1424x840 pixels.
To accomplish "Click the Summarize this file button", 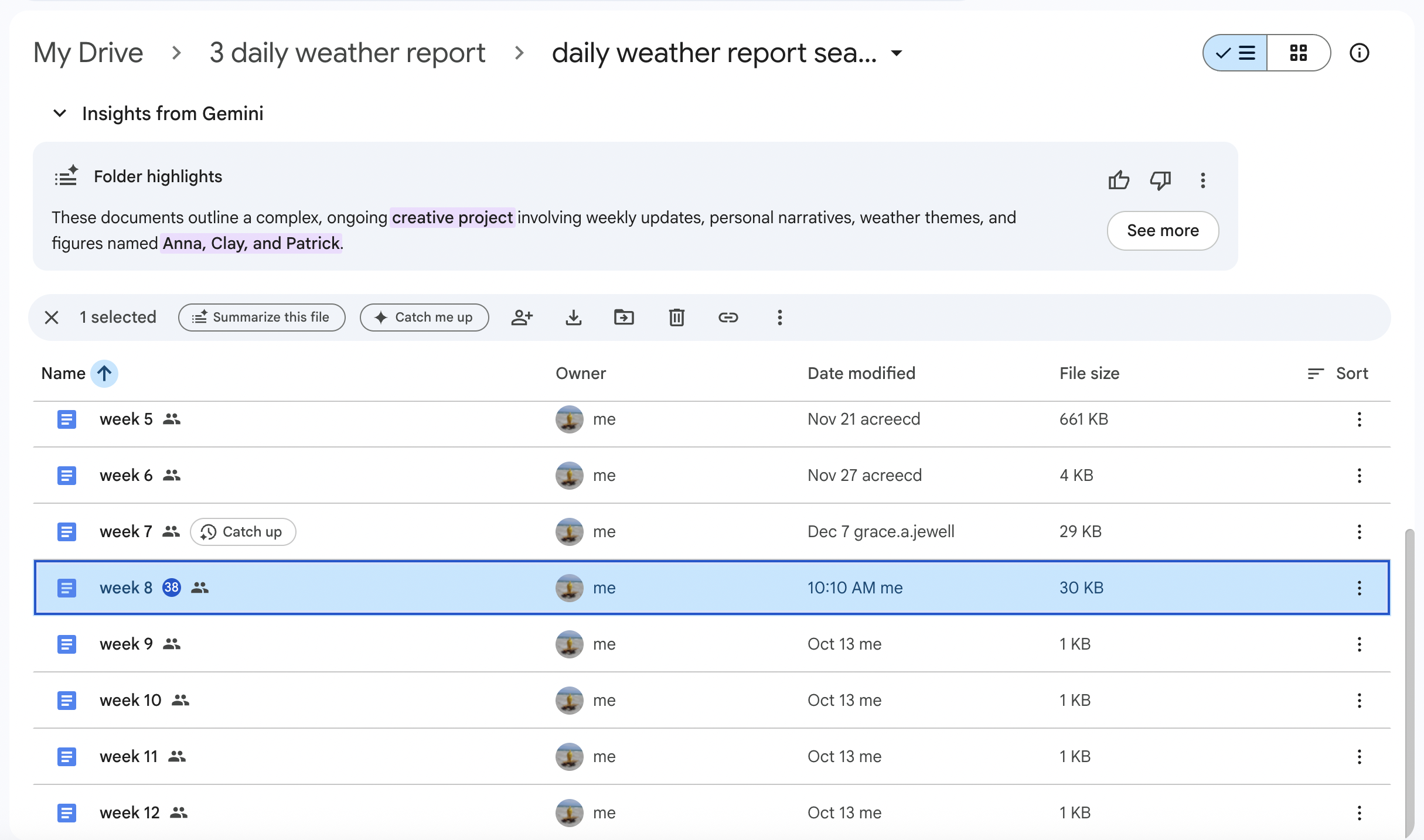I will (261, 317).
